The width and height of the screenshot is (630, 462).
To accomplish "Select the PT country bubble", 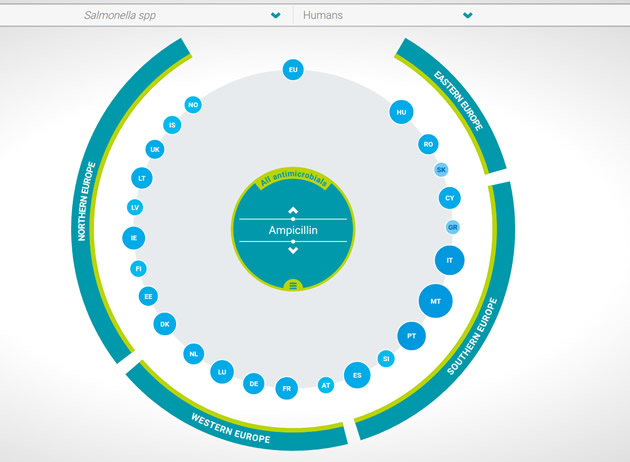I will point(411,336).
